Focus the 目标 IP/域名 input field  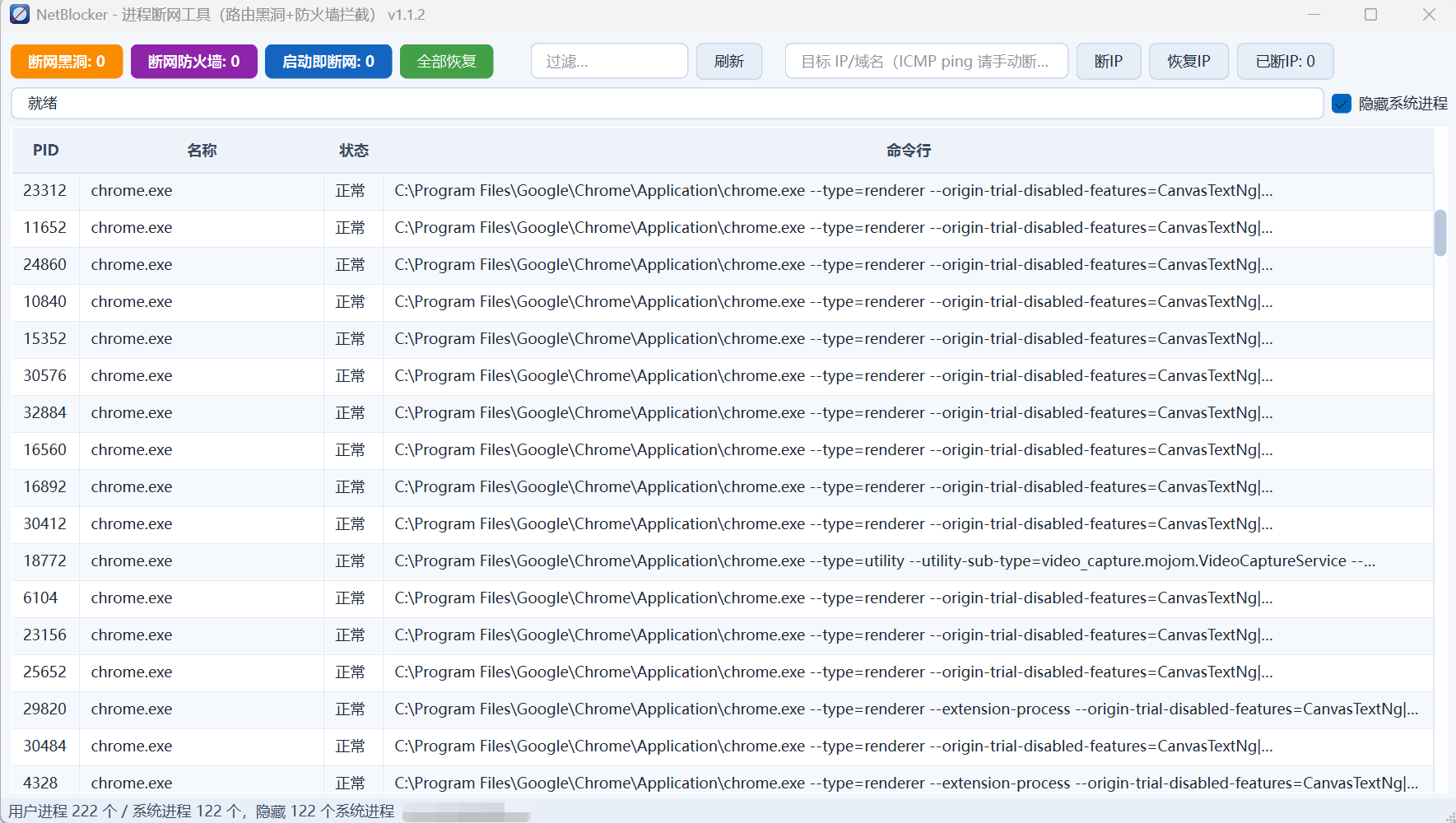[x=927, y=62]
